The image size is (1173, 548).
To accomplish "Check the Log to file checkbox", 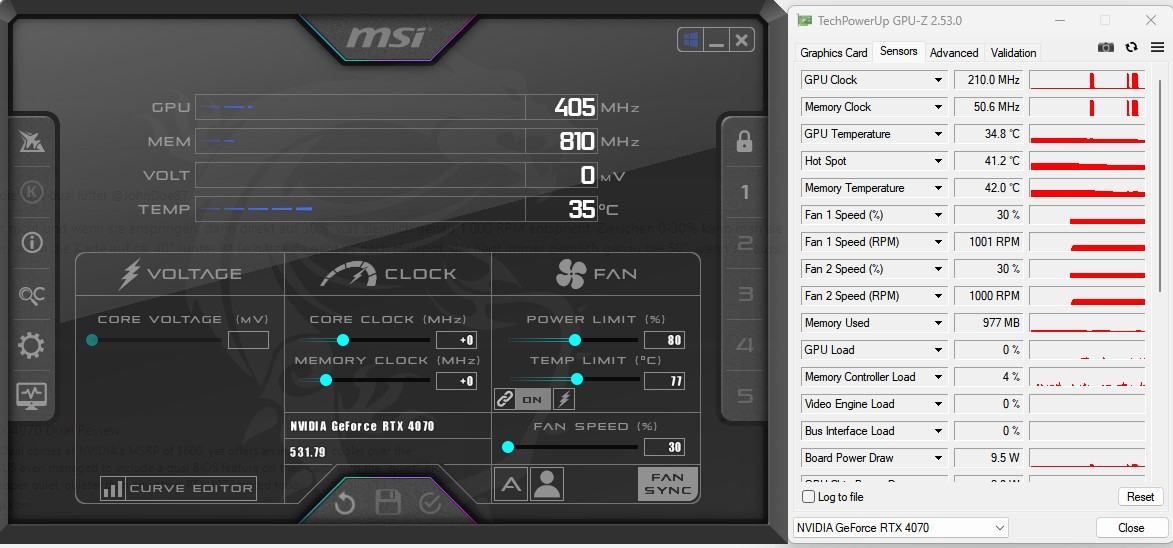I will (808, 497).
